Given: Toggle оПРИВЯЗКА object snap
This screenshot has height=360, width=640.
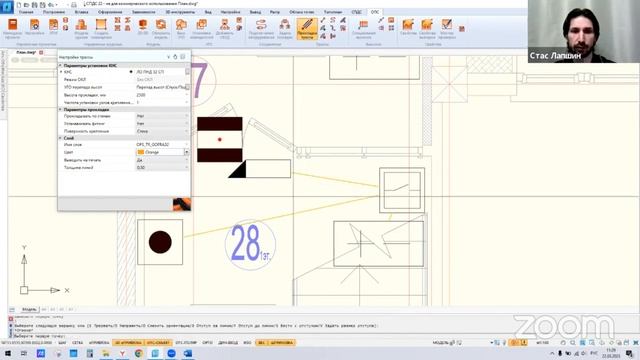Looking at the screenshot, I should [x=99, y=342].
